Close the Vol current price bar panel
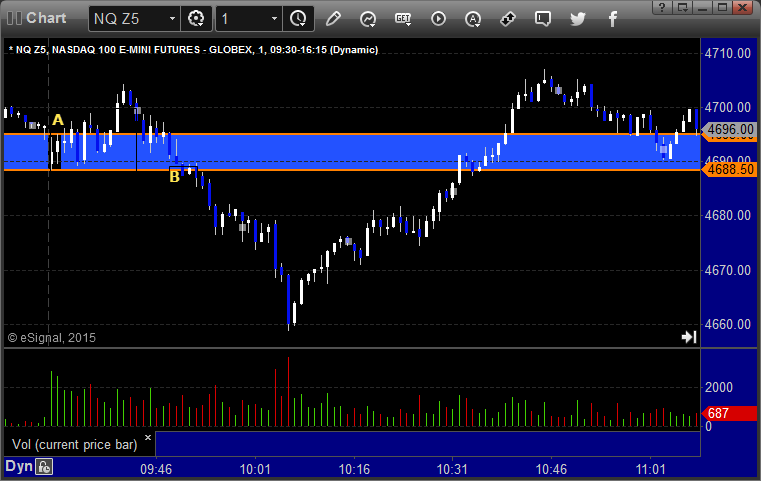761x481 pixels. (x=148, y=437)
